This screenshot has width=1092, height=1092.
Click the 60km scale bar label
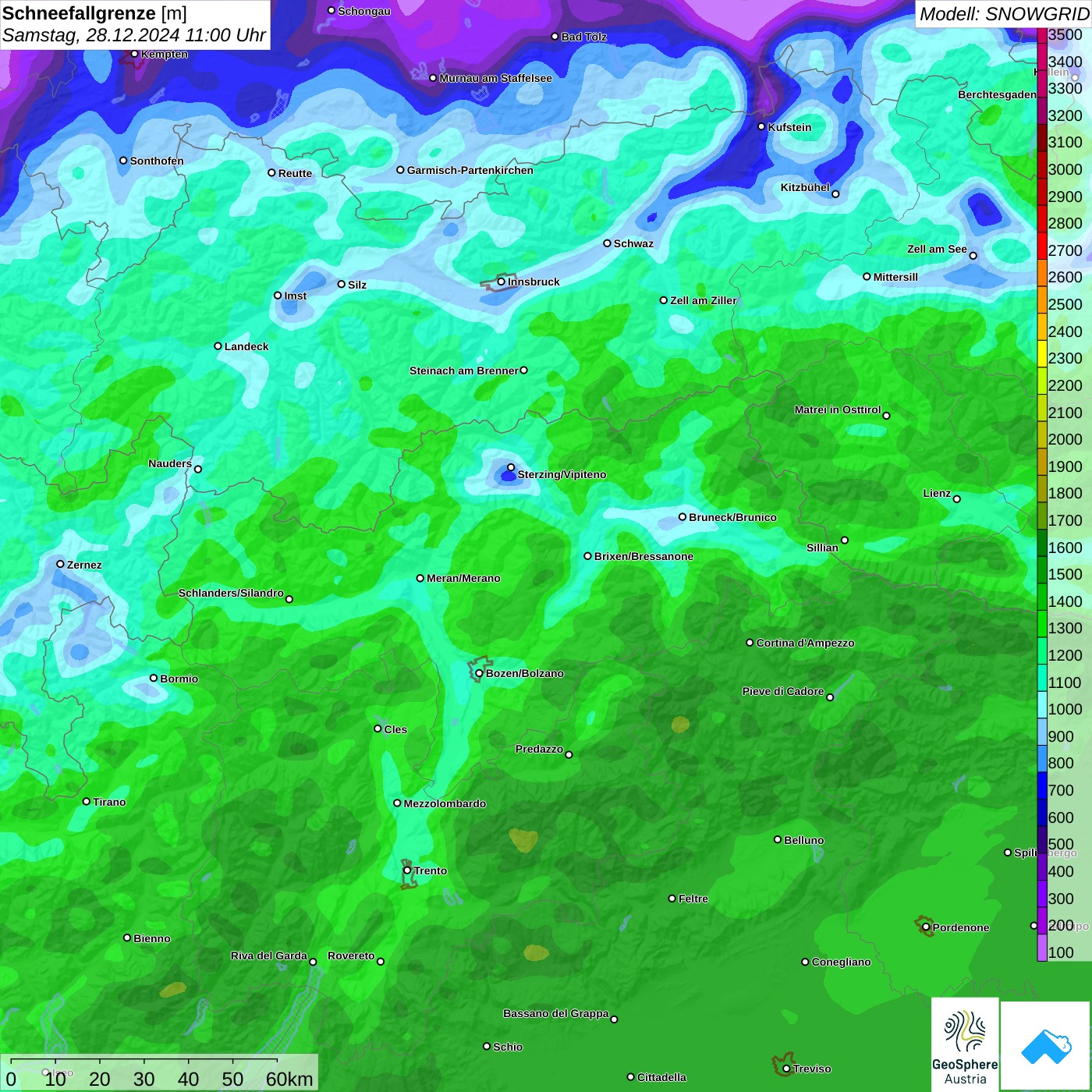pyautogui.click(x=289, y=1079)
